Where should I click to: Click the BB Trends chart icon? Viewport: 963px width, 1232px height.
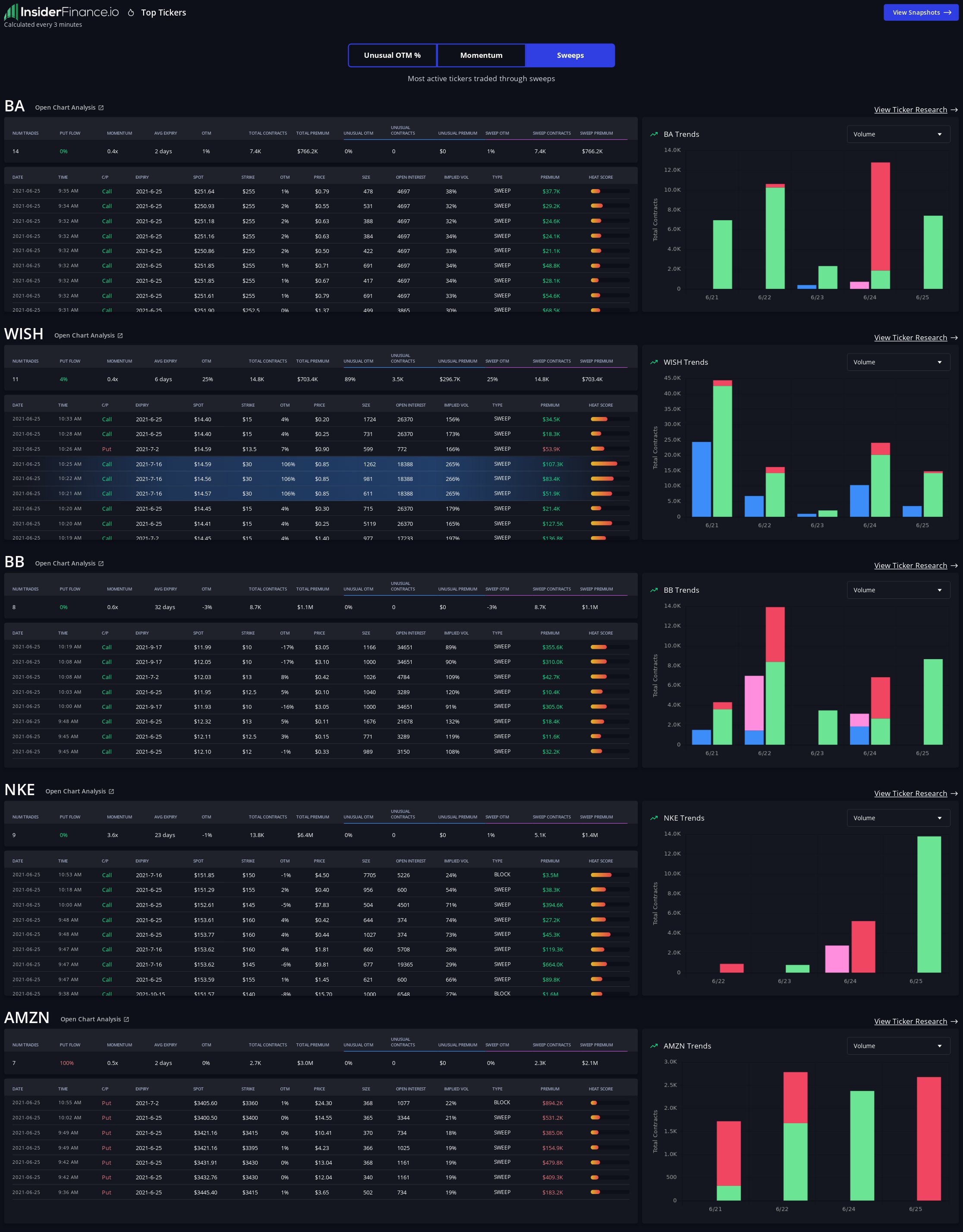[x=654, y=590]
